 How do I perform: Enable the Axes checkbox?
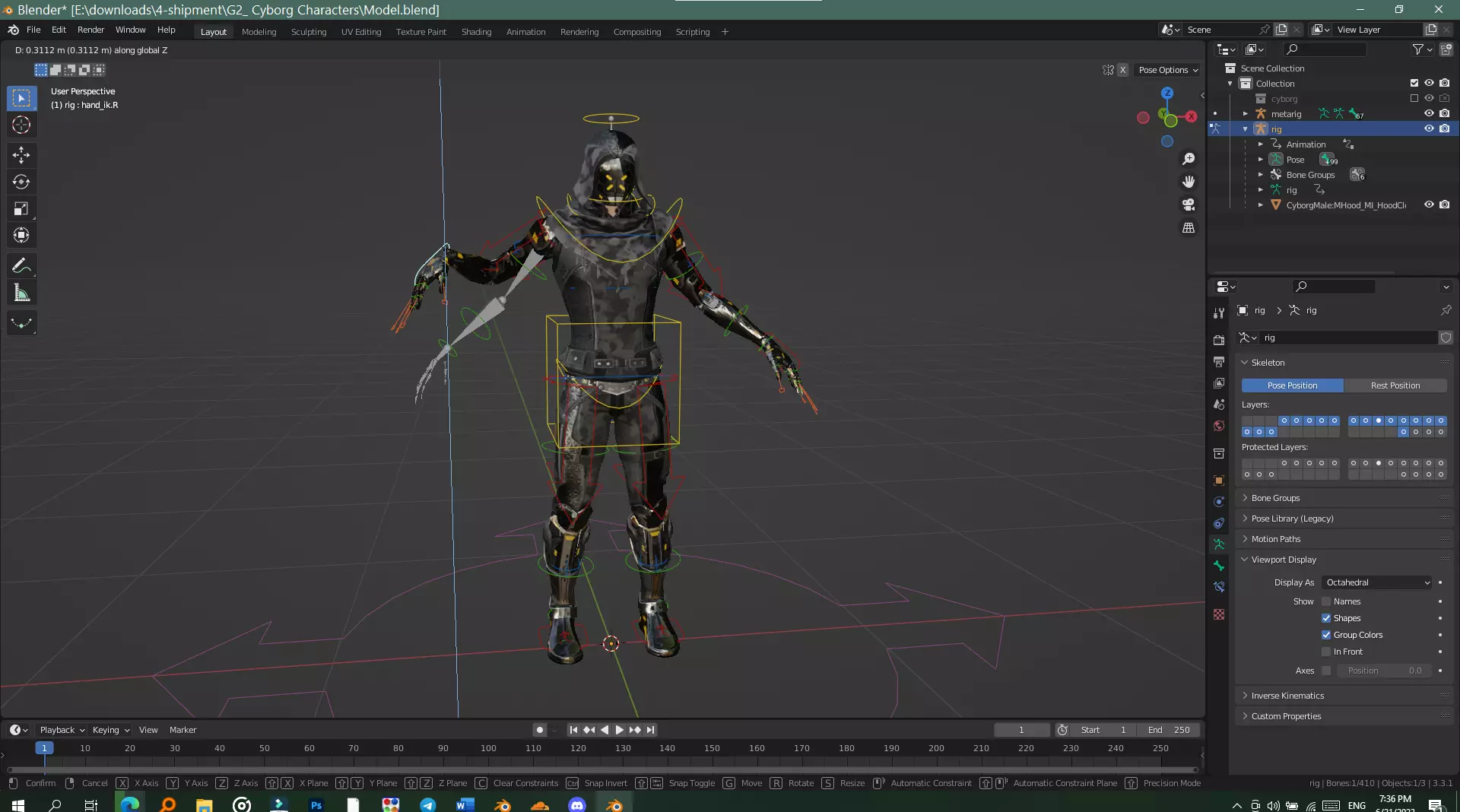(1326, 671)
